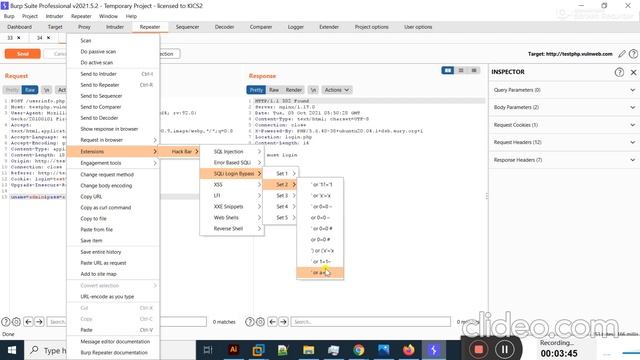Open Task View in taskbar
The width and height of the screenshot is (640, 360).
click(208, 350)
